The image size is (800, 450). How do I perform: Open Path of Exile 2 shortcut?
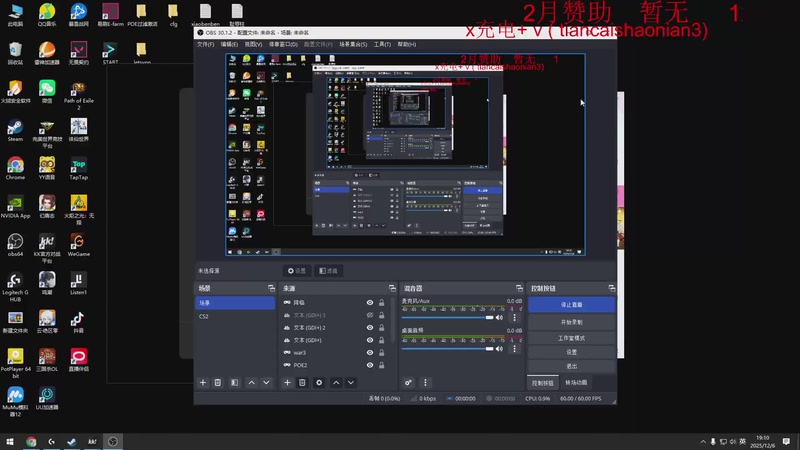(78, 95)
